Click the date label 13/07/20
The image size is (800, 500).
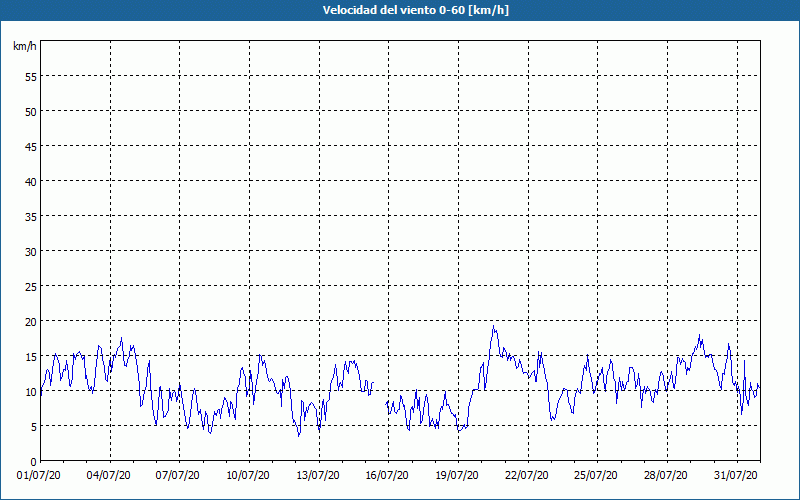317,476
